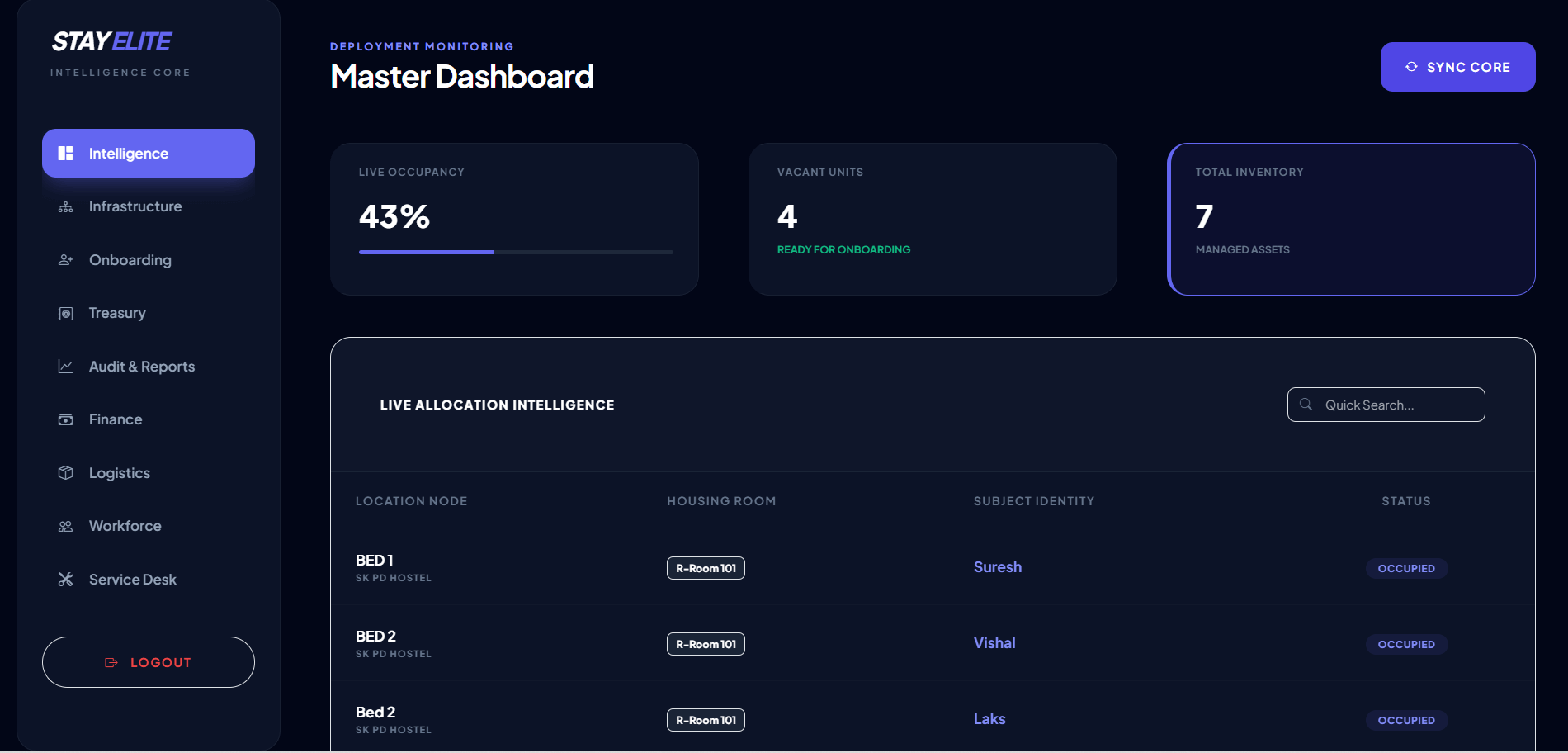Viewport: 1568px width, 753px height.
Task: Click the Infrastructure hierarchy icon in sidebar
Action: pos(66,207)
